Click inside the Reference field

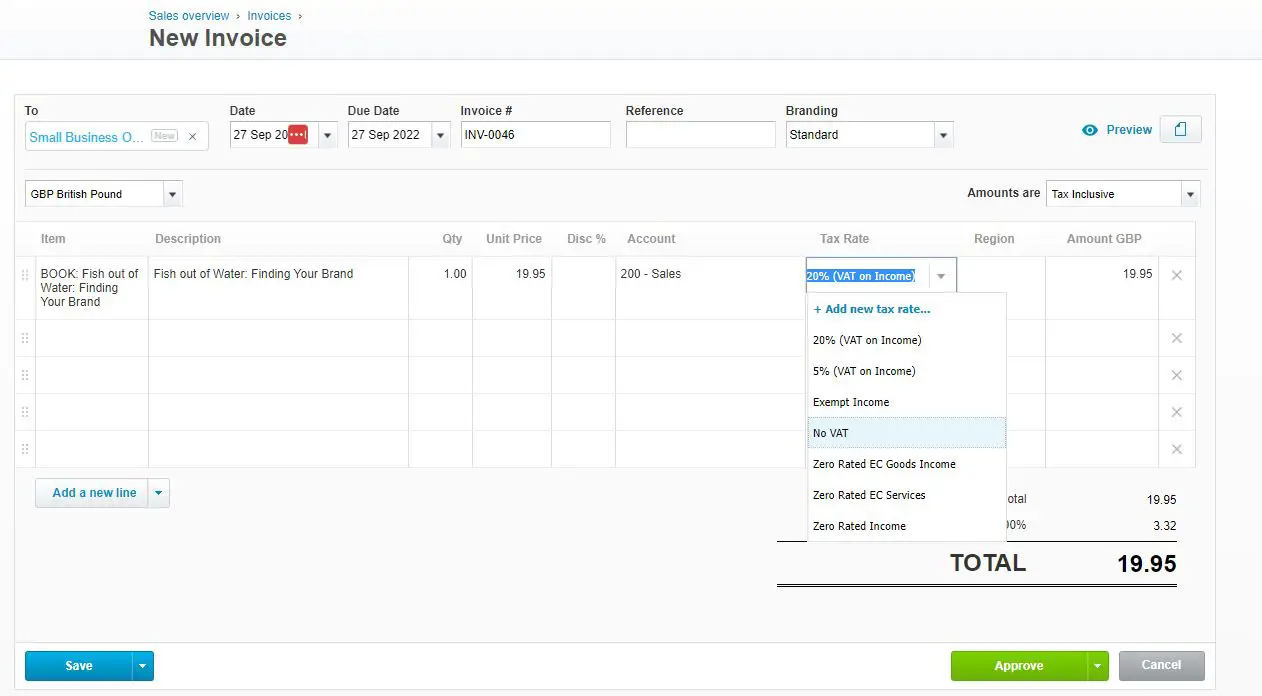(x=699, y=134)
